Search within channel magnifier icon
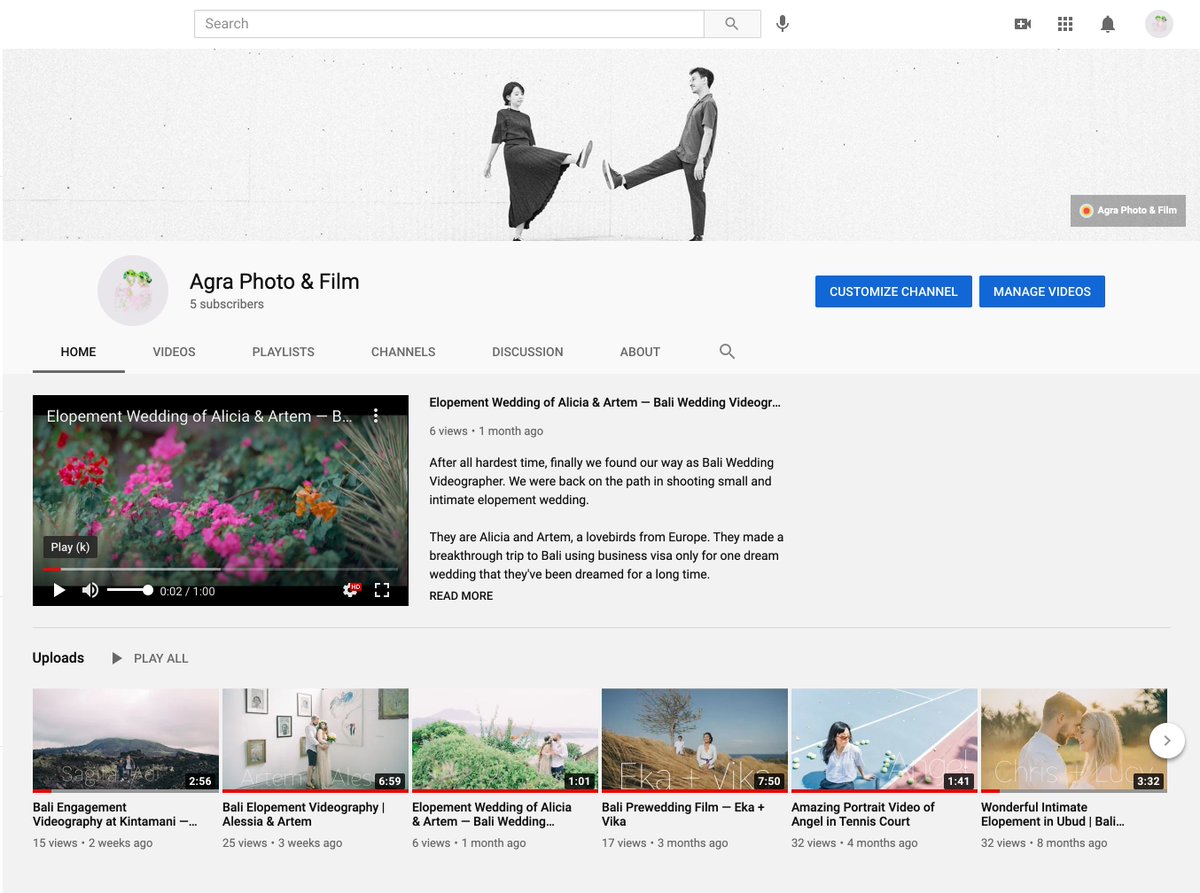Image resolution: width=1200 pixels, height=893 pixels. pos(727,351)
